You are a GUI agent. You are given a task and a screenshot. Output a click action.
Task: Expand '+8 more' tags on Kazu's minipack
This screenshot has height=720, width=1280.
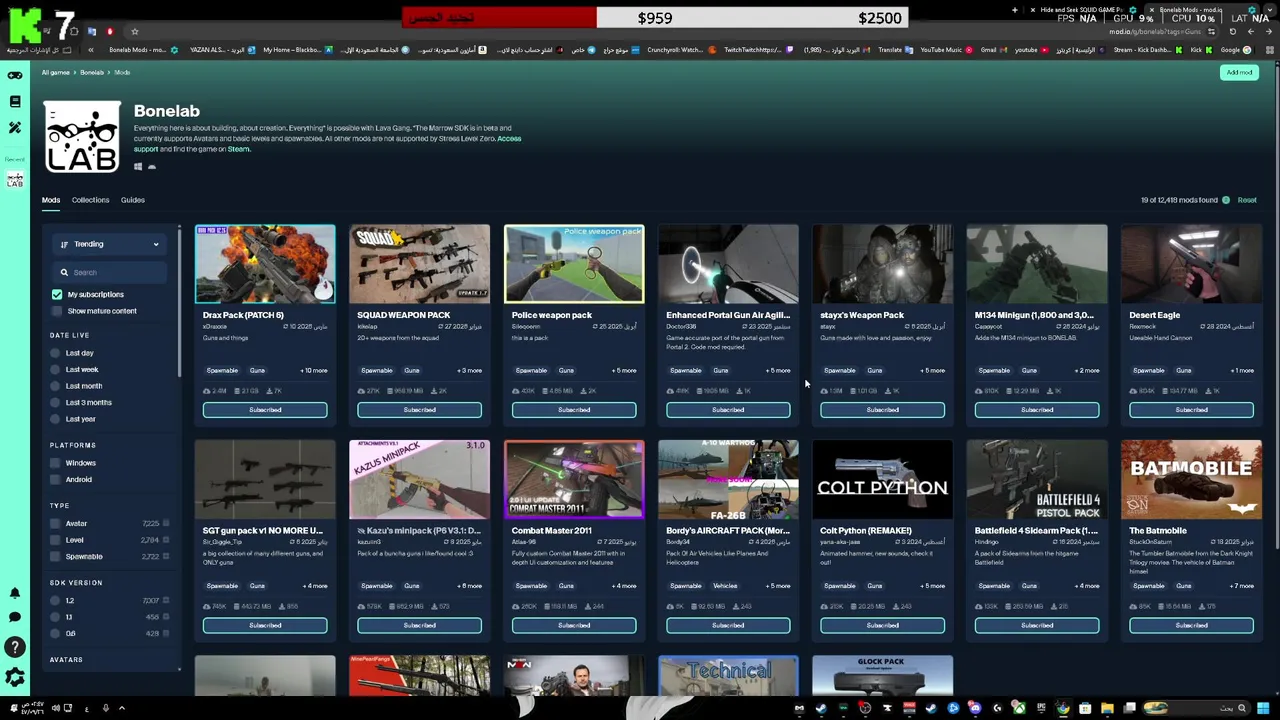pyautogui.click(x=470, y=586)
